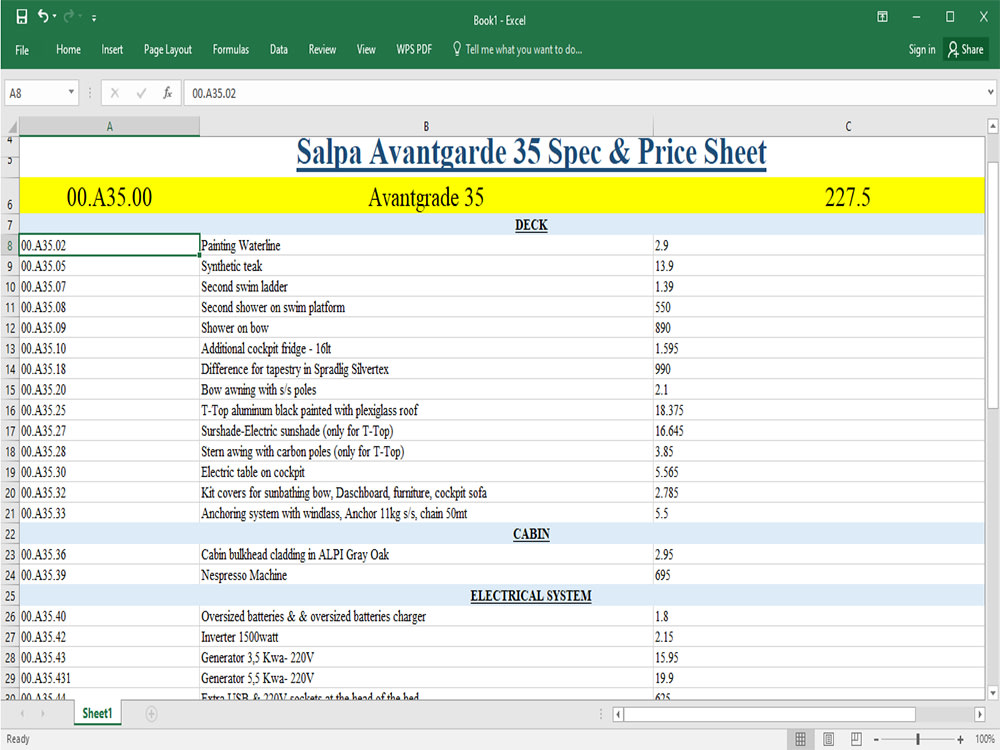Zoom in using the plus icon
Image resolution: width=1000 pixels, height=750 pixels.
(x=959, y=739)
